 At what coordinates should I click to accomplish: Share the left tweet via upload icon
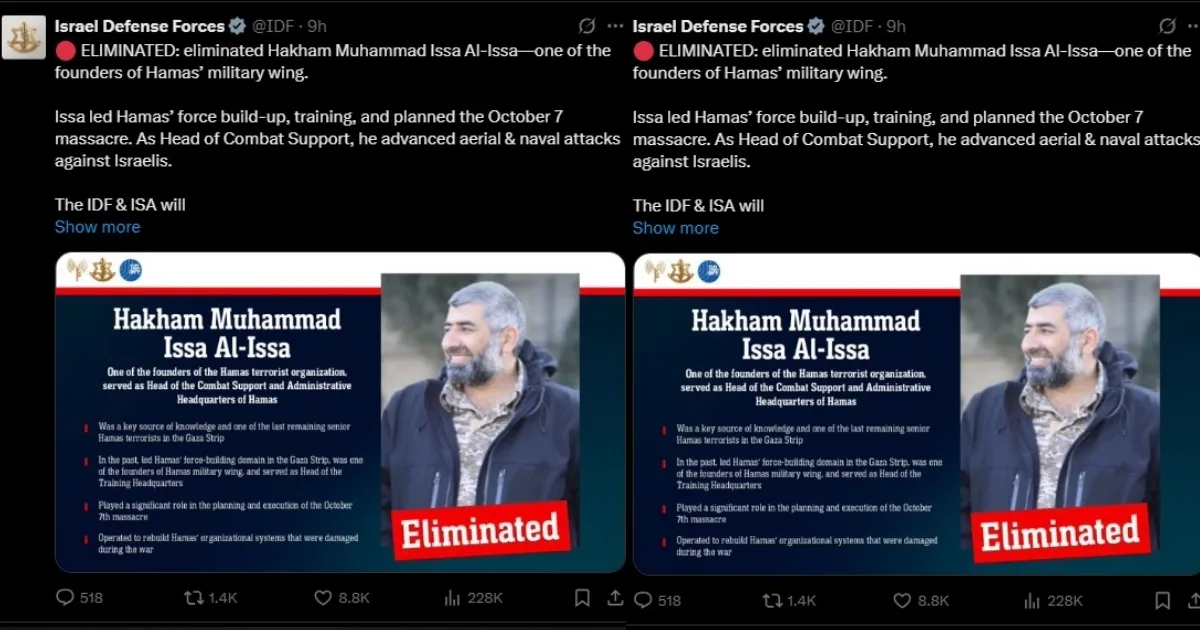(x=615, y=598)
